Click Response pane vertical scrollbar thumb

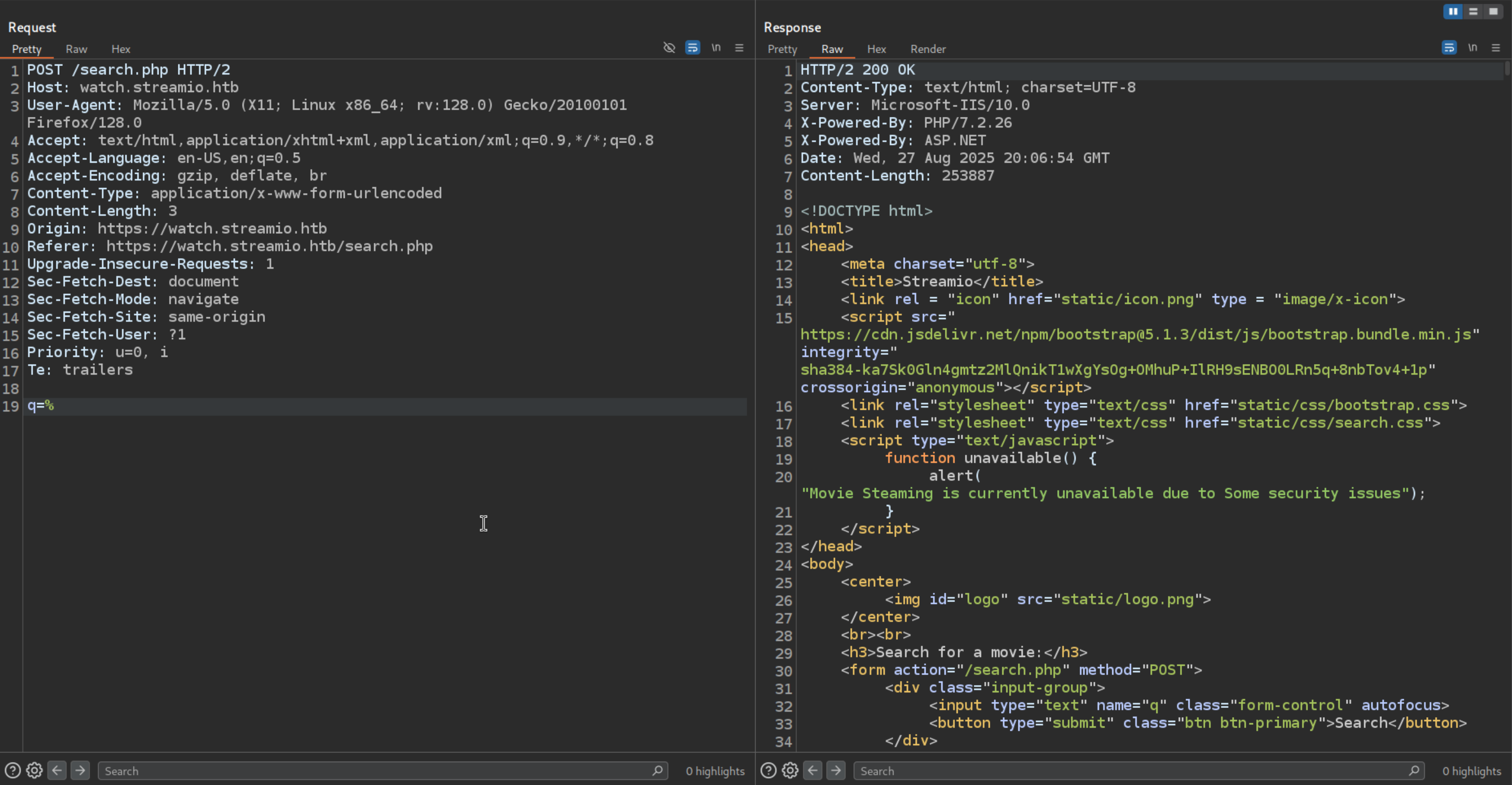point(1507,69)
